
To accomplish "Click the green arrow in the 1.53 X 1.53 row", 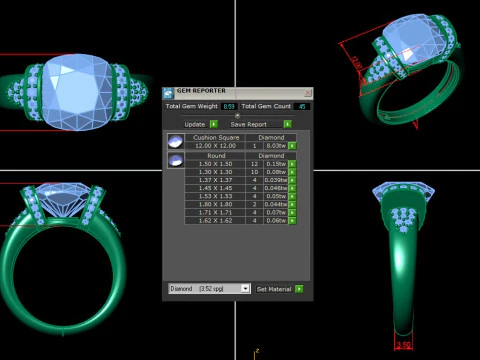I will click(x=292, y=196).
